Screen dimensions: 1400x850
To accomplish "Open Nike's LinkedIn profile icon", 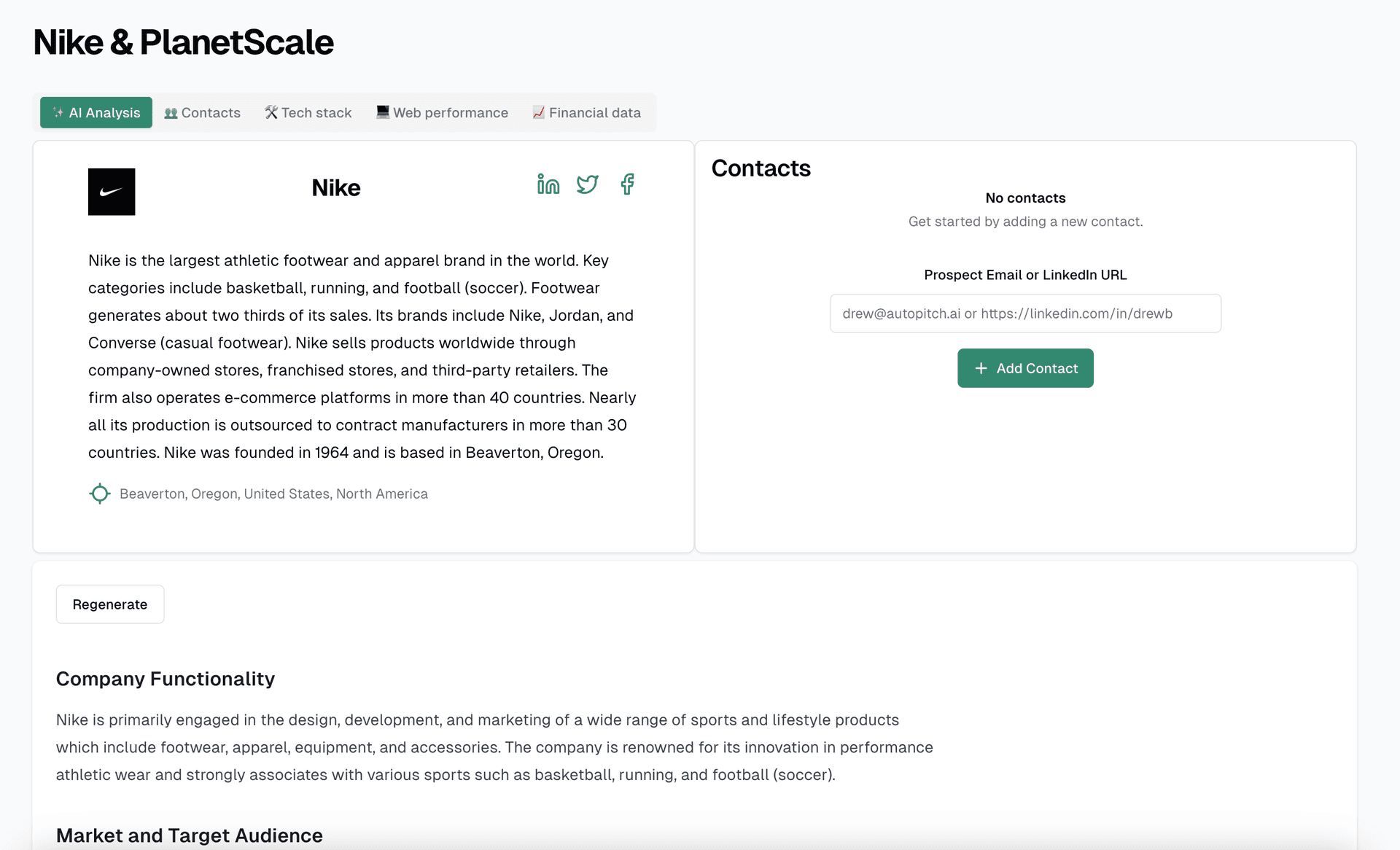I will [548, 184].
